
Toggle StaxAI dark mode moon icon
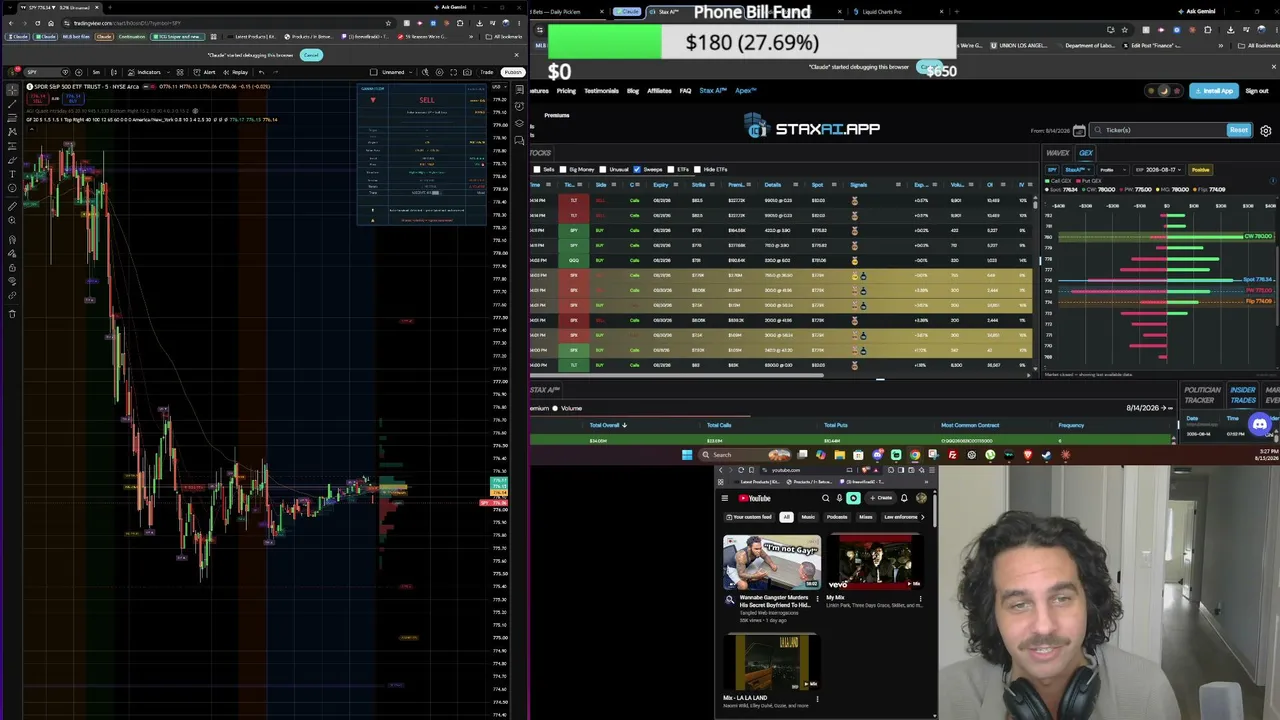point(1163,91)
